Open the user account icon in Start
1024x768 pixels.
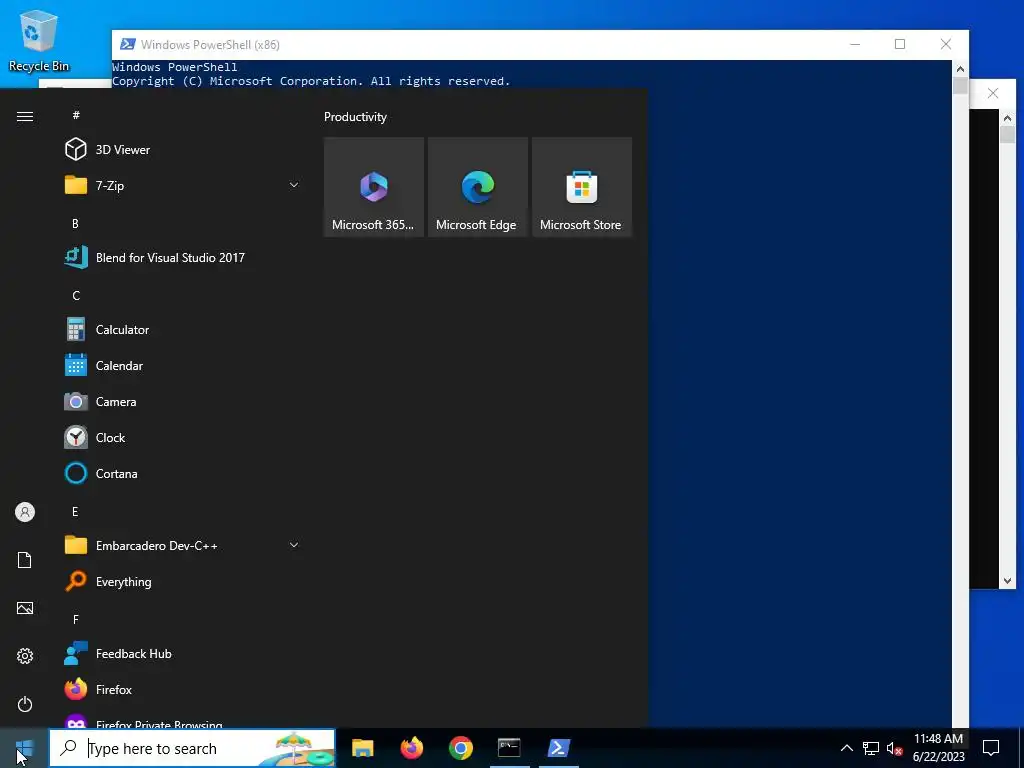(x=25, y=512)
